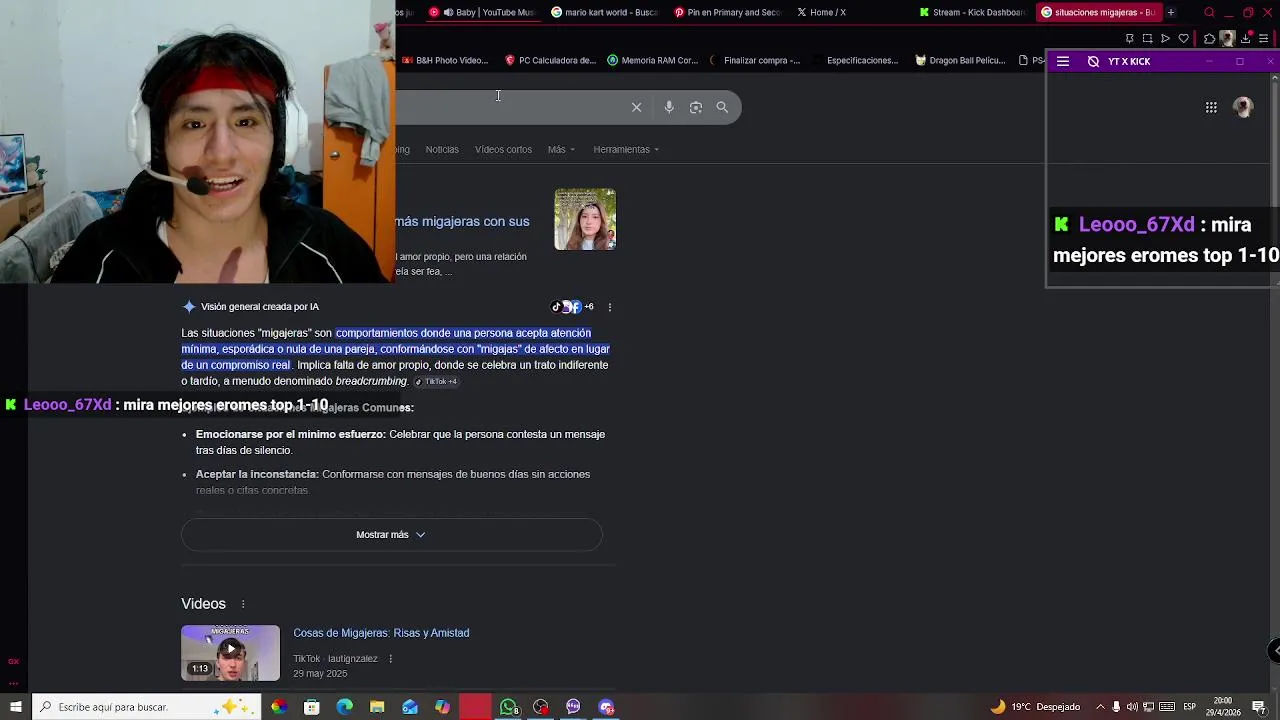Screen dimensions: 1280x720
Task: Open Cosas de Migajeras video link
Action: click(381, 633)
